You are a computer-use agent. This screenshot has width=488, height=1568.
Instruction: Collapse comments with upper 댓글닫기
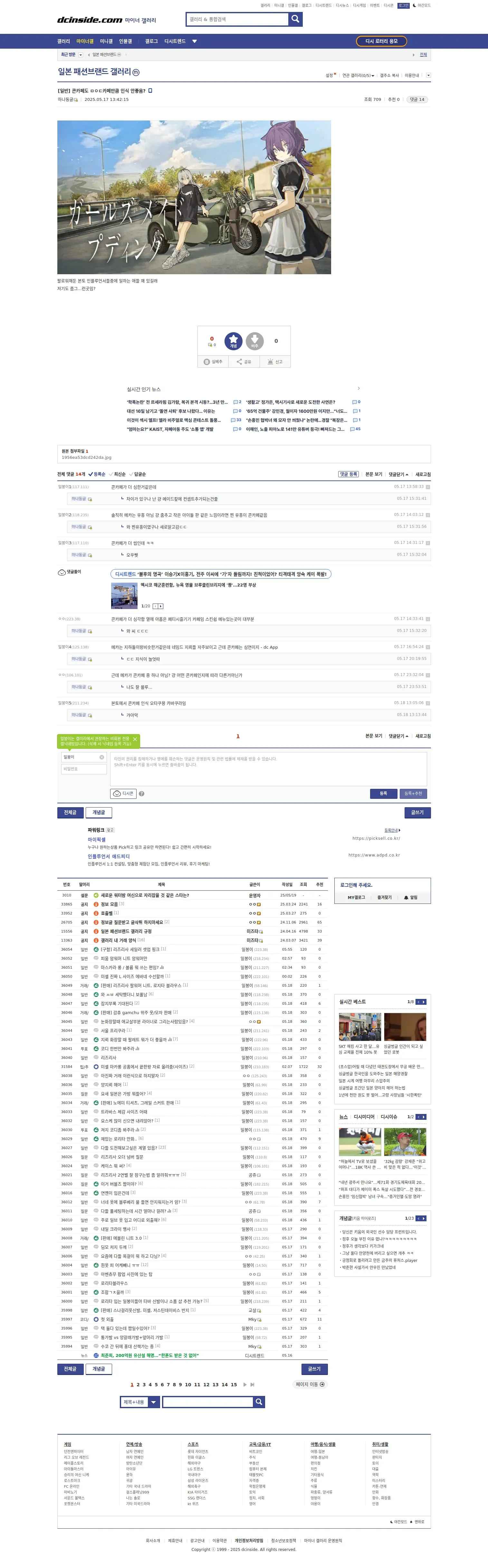(x=398, y=474)
